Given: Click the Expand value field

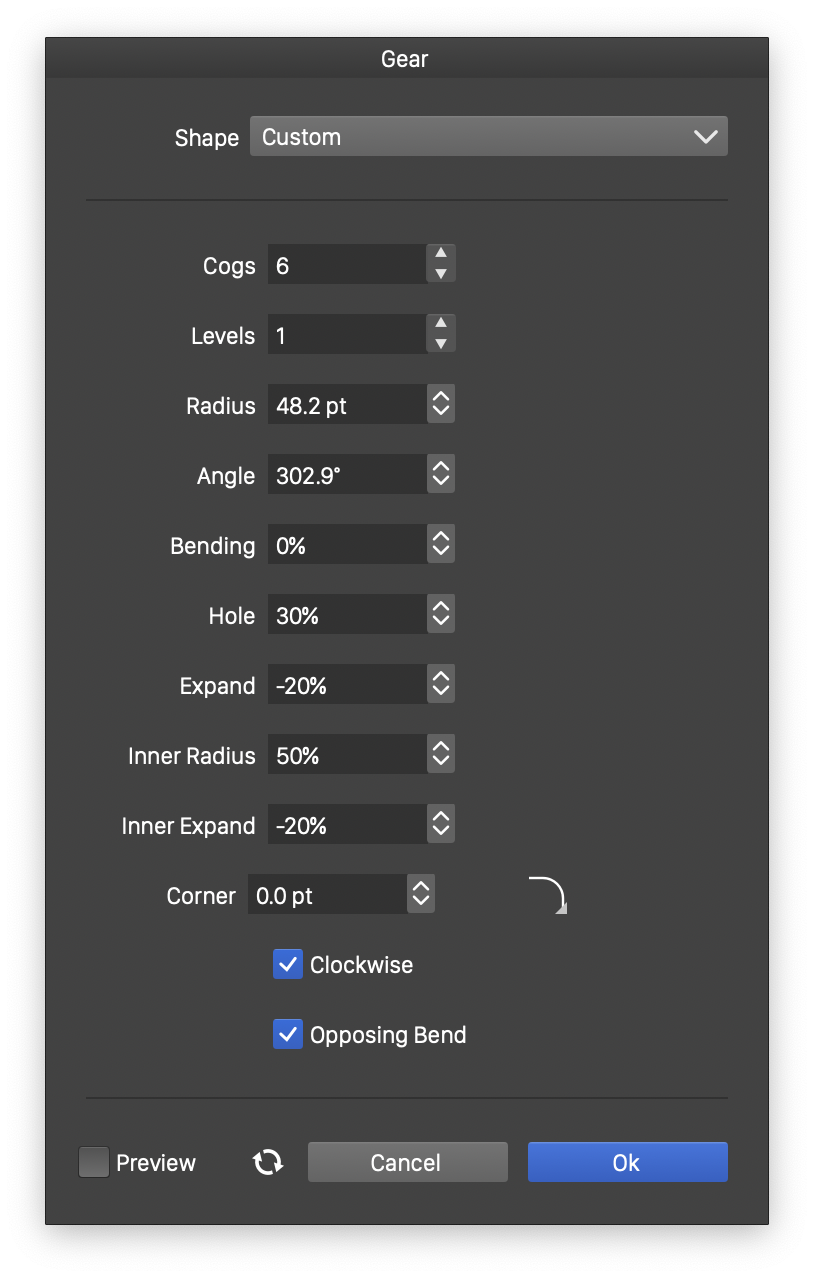Looking at the screenshot, I should [346, 685].
